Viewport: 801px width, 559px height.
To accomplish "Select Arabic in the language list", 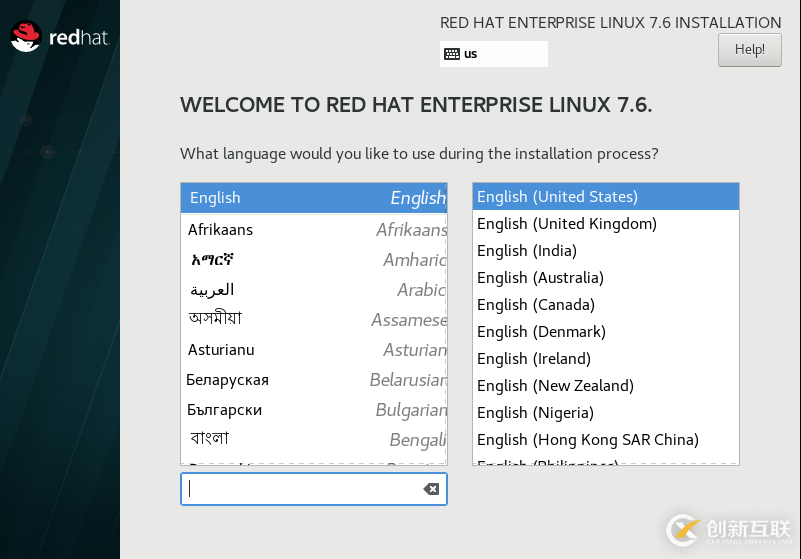I will tap(314, 290).
